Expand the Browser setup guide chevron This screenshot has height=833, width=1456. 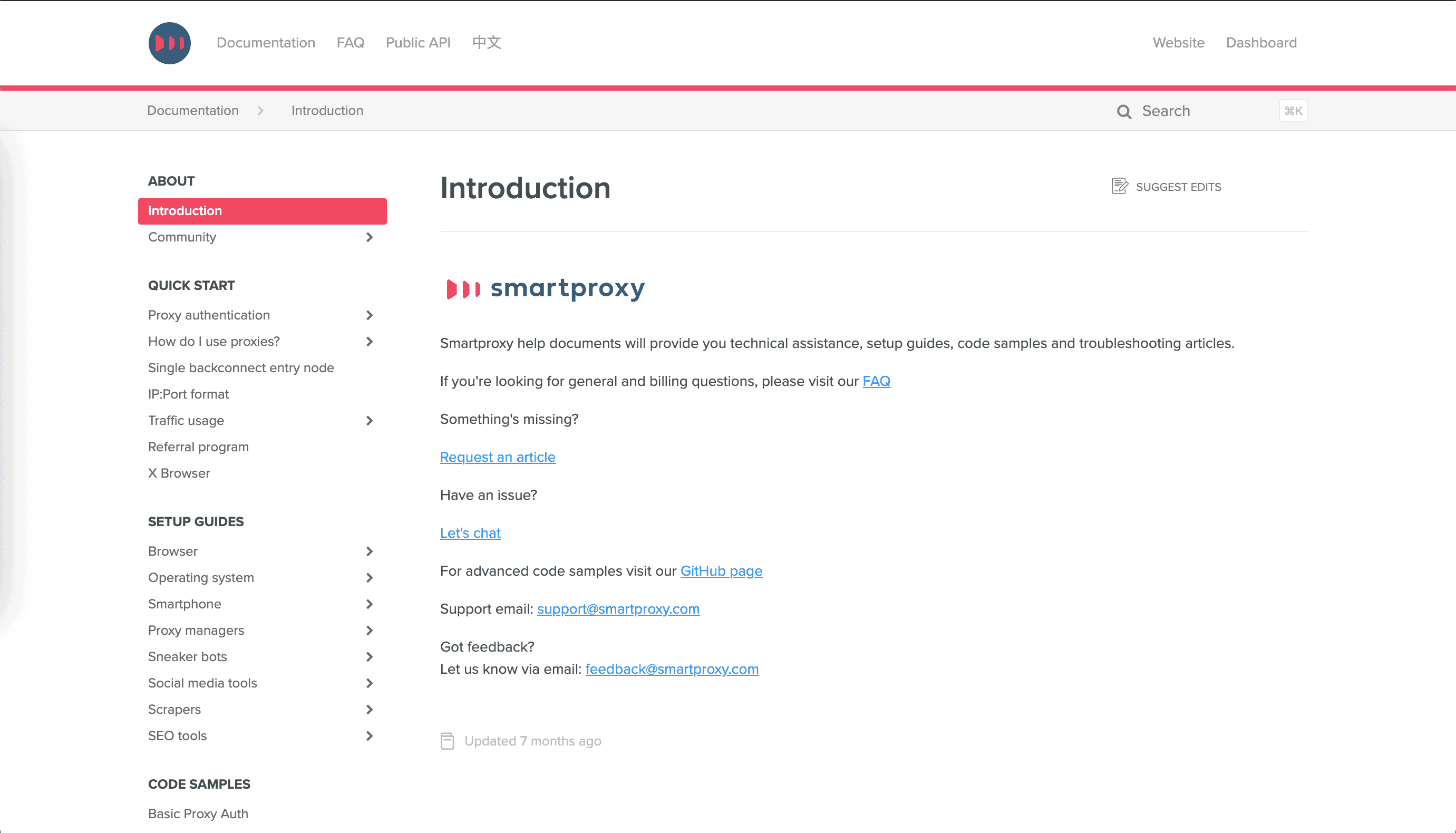[x=370, y=551]
